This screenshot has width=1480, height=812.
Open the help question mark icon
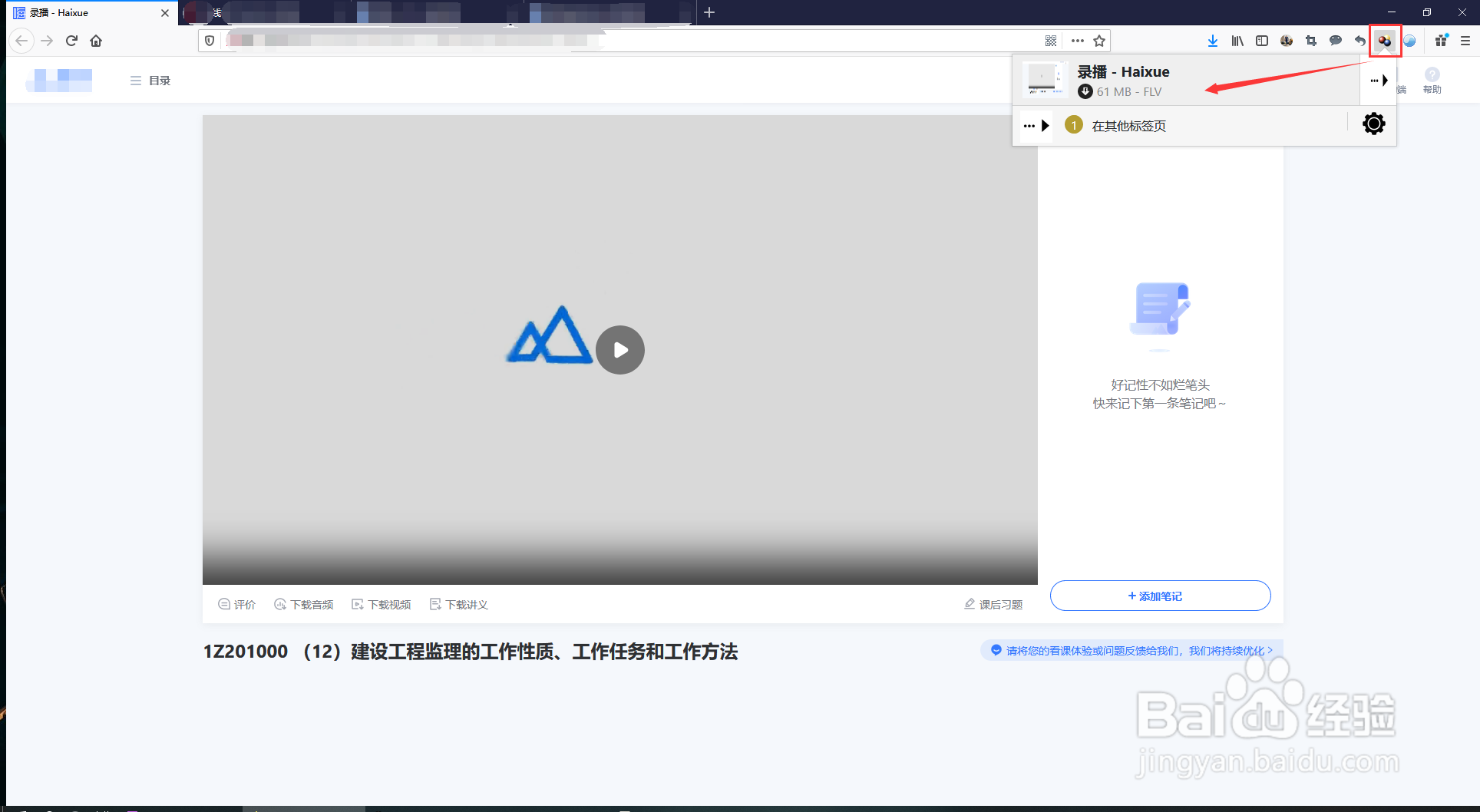click(x=1432, y=74)
